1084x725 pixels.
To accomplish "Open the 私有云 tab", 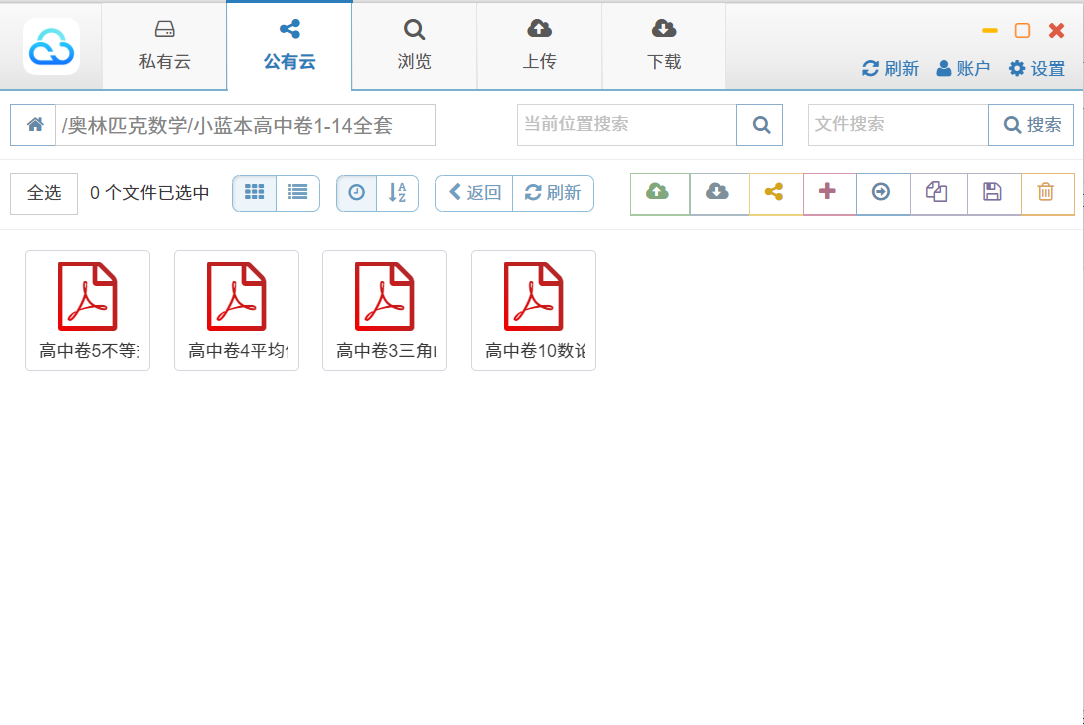I will [x=164, y=45].
